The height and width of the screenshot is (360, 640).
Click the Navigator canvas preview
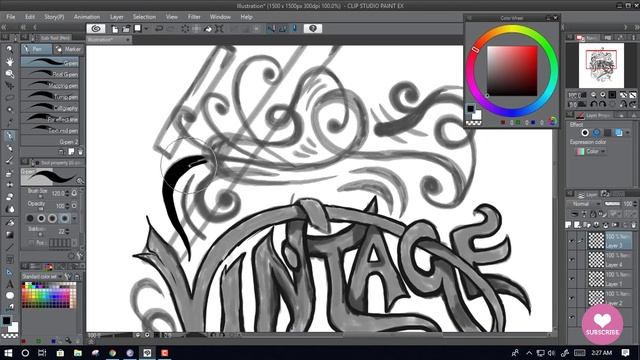click(601, 65)
